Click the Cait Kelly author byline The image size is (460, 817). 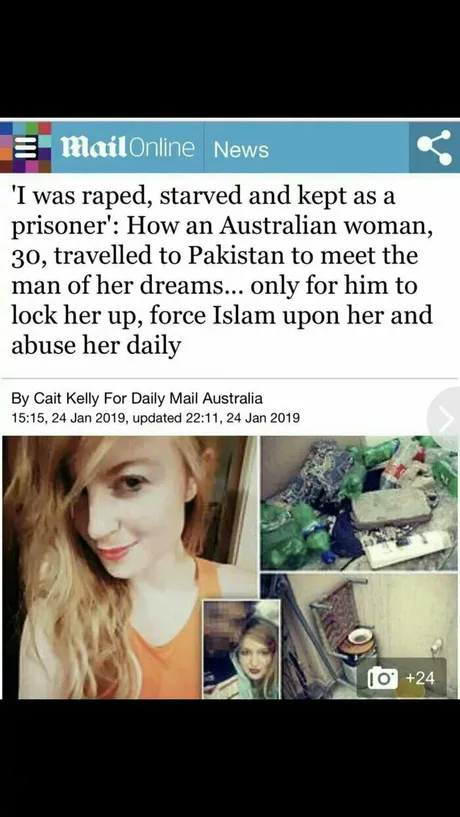(68, 399)
